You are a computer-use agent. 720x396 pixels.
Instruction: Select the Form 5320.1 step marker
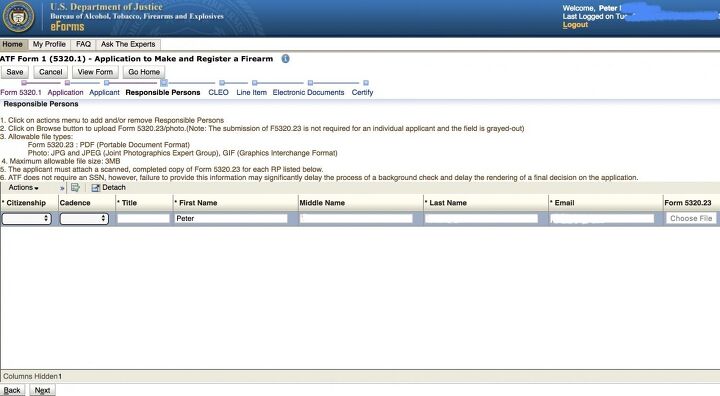(24, 83)
